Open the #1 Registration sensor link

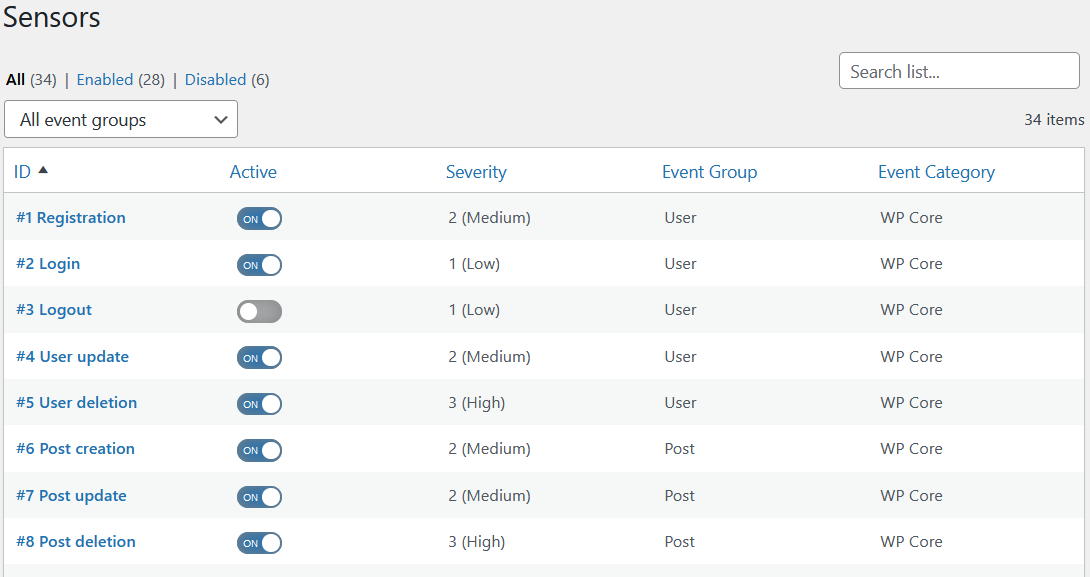click(x=71, y=218)
